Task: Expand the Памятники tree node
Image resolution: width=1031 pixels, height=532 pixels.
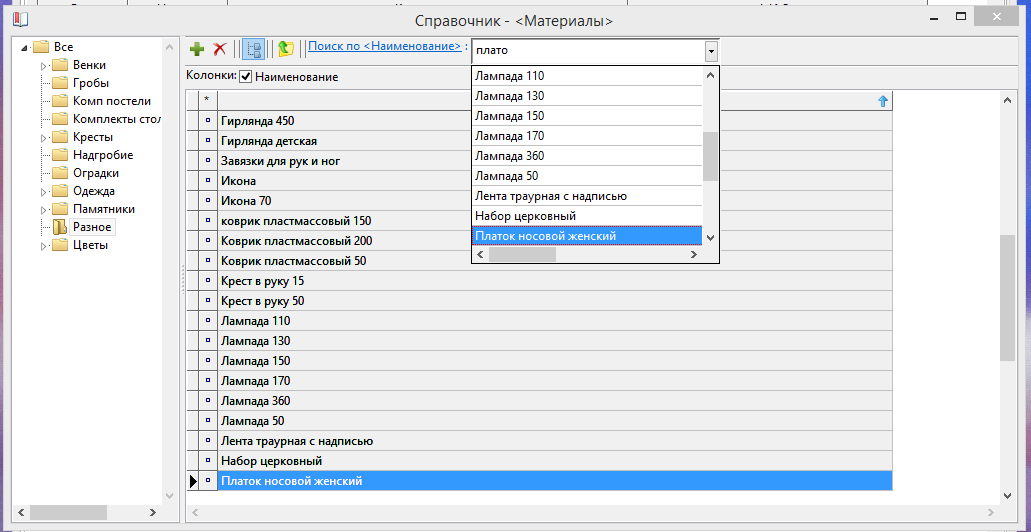Action: click(44, 210)
